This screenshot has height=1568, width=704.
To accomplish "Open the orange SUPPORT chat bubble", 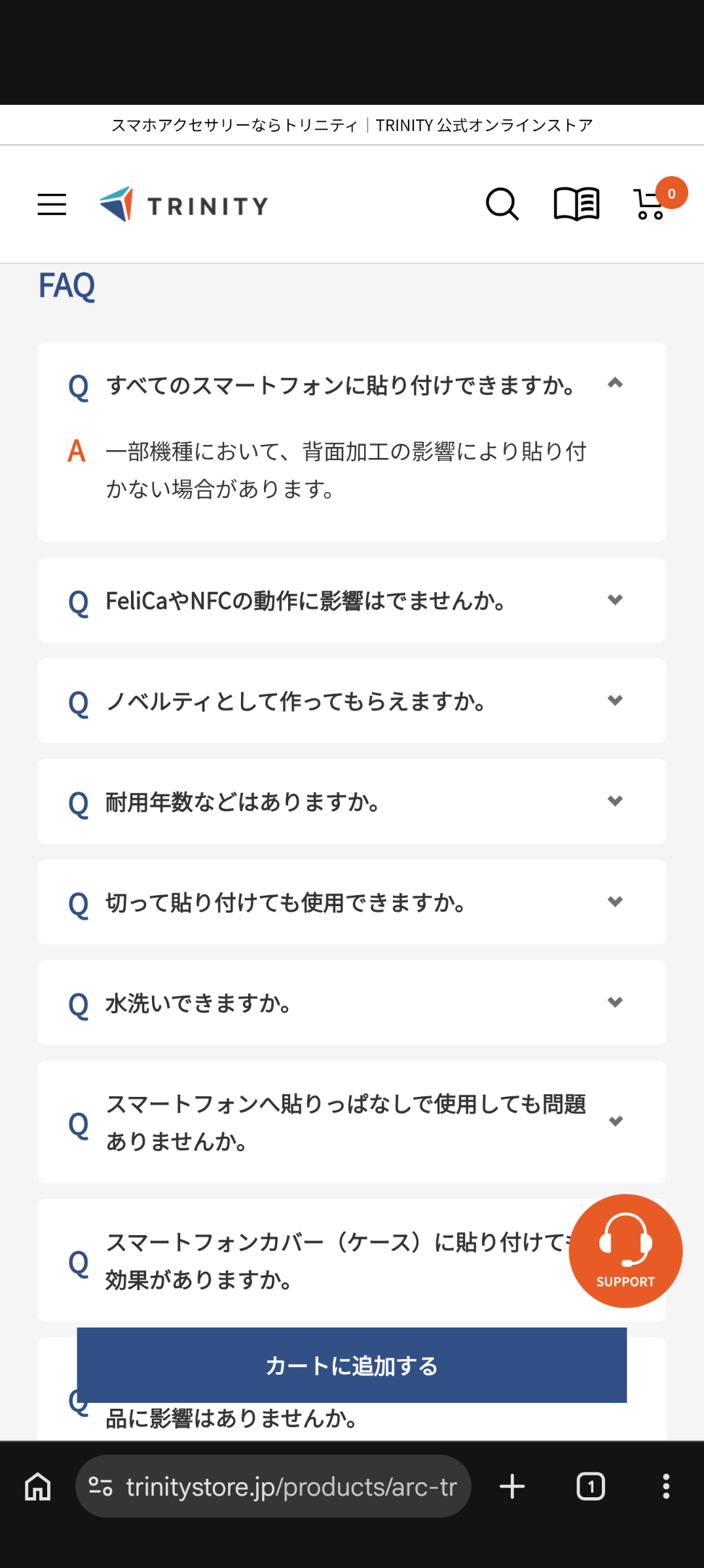I will (625, 1251).
